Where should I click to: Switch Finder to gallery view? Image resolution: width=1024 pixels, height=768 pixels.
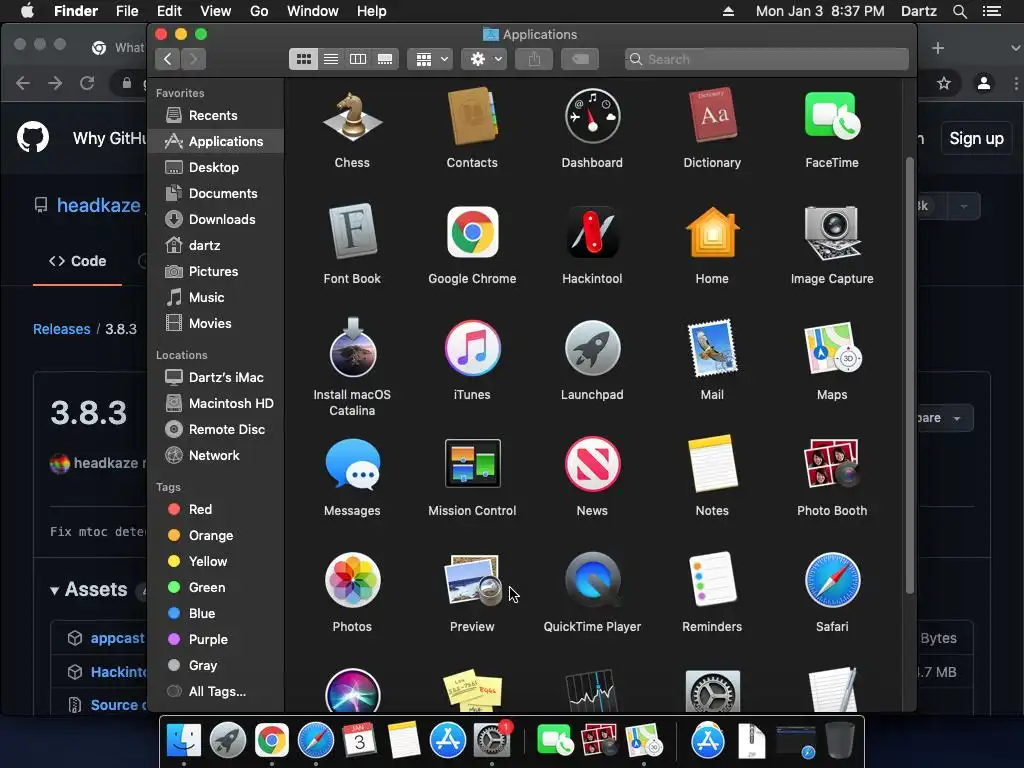[x=385, y=59]
